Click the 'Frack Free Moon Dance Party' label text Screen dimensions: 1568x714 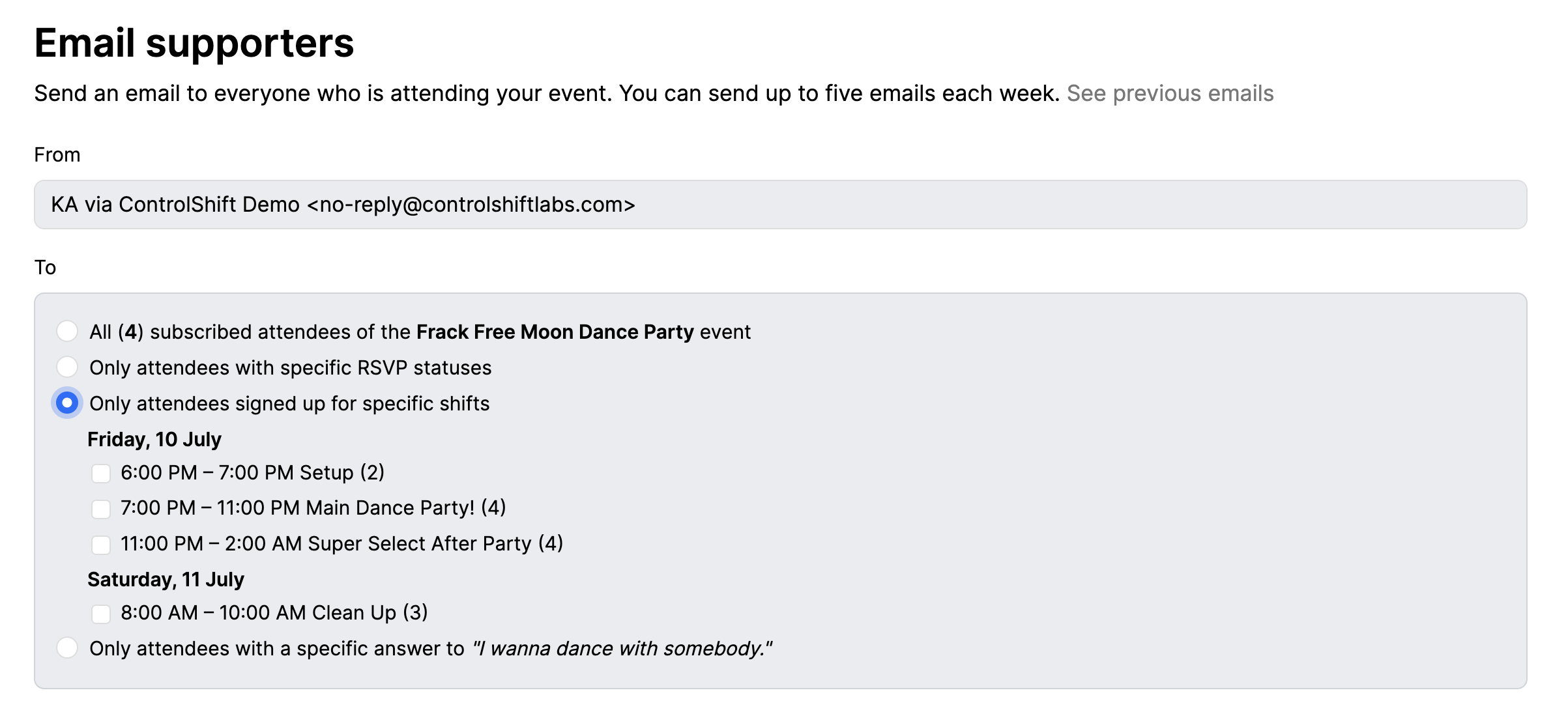[555, 332]
